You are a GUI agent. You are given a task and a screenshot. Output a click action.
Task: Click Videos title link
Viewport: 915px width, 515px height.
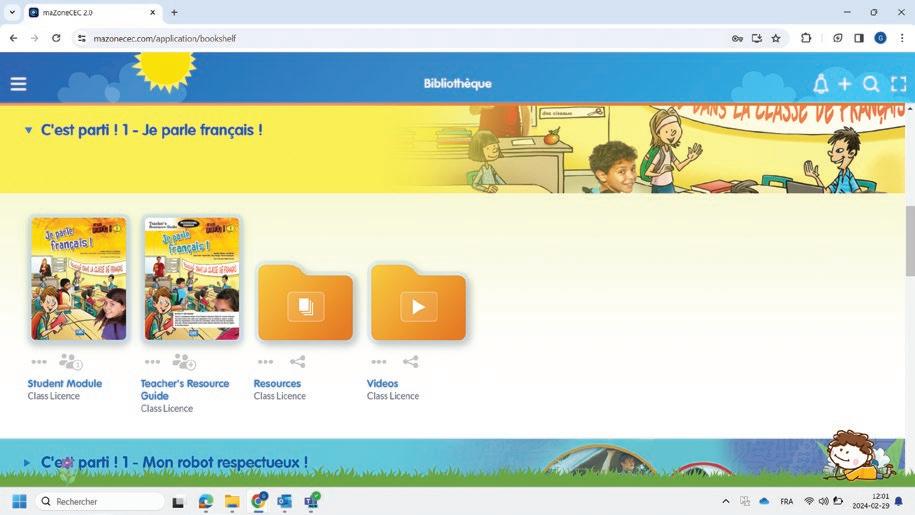pos(382,383)
